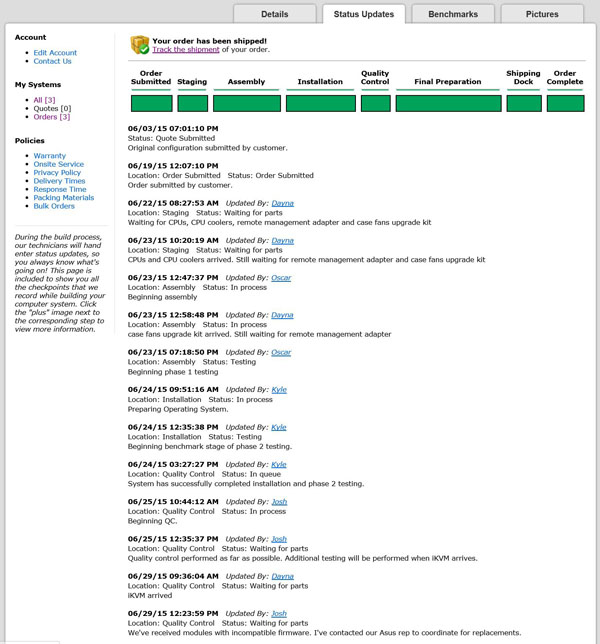This screenshot has width=600, height=644.
Task: Click 'Original configuration submitted by customer.' text
Action: click(207, 148)
